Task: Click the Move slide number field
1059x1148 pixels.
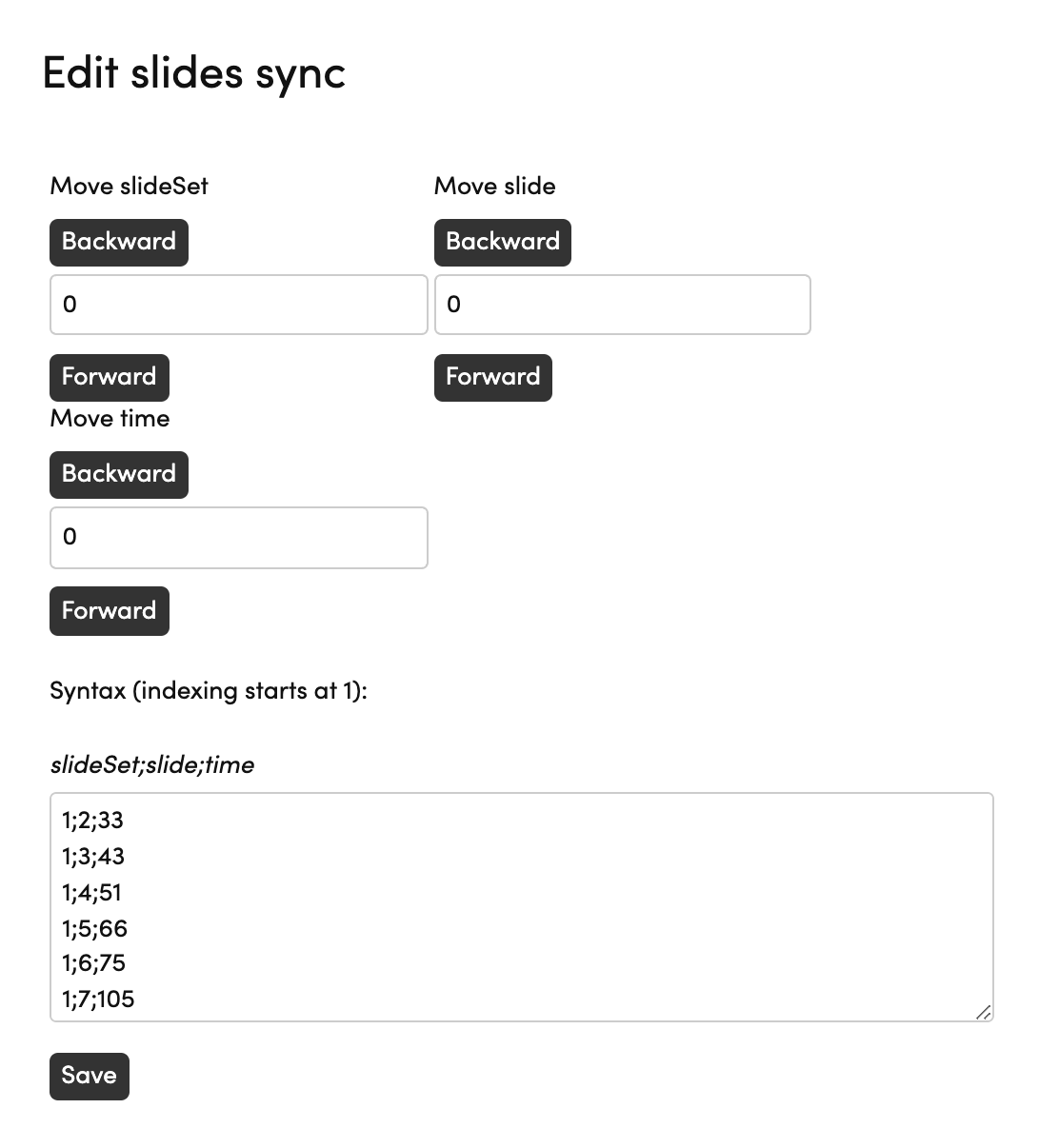Action: tap(623, 305)
